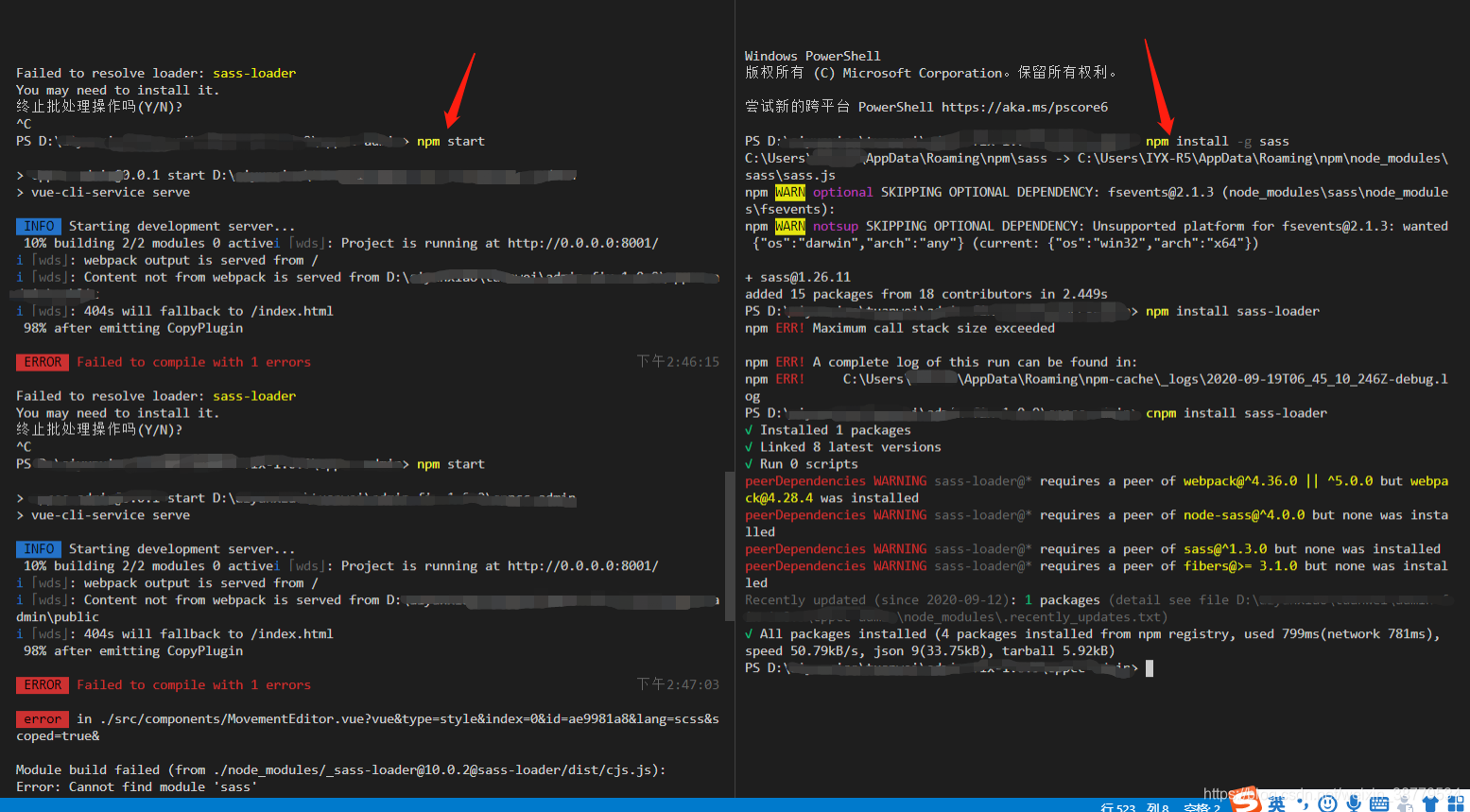Click the PowerShell prompt cursor at bottom
Viewport: 1470px width, 812px height.
1149,668
